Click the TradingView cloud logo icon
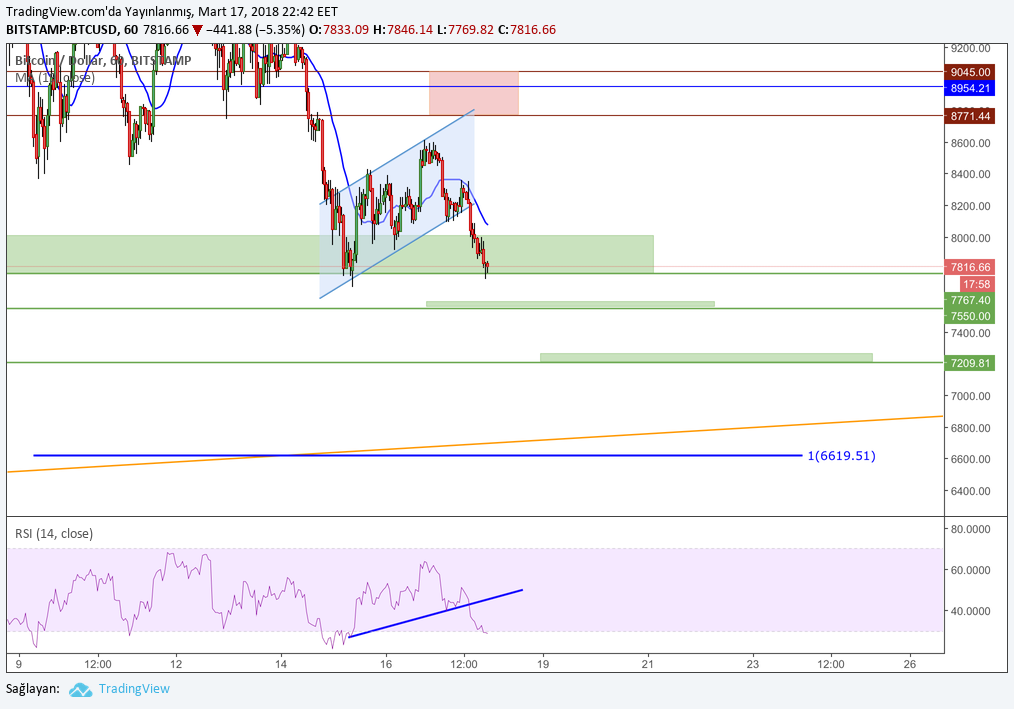Screen dimensions: 1014x709 (80, 689)
